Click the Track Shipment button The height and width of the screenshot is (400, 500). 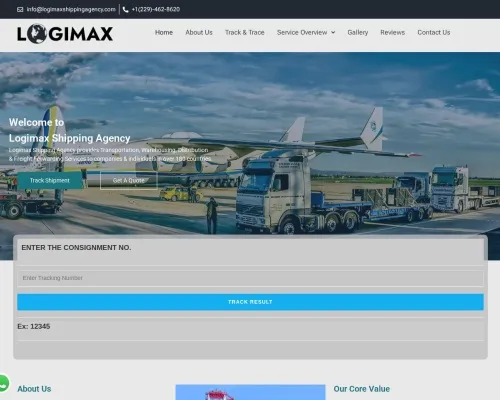50,180
